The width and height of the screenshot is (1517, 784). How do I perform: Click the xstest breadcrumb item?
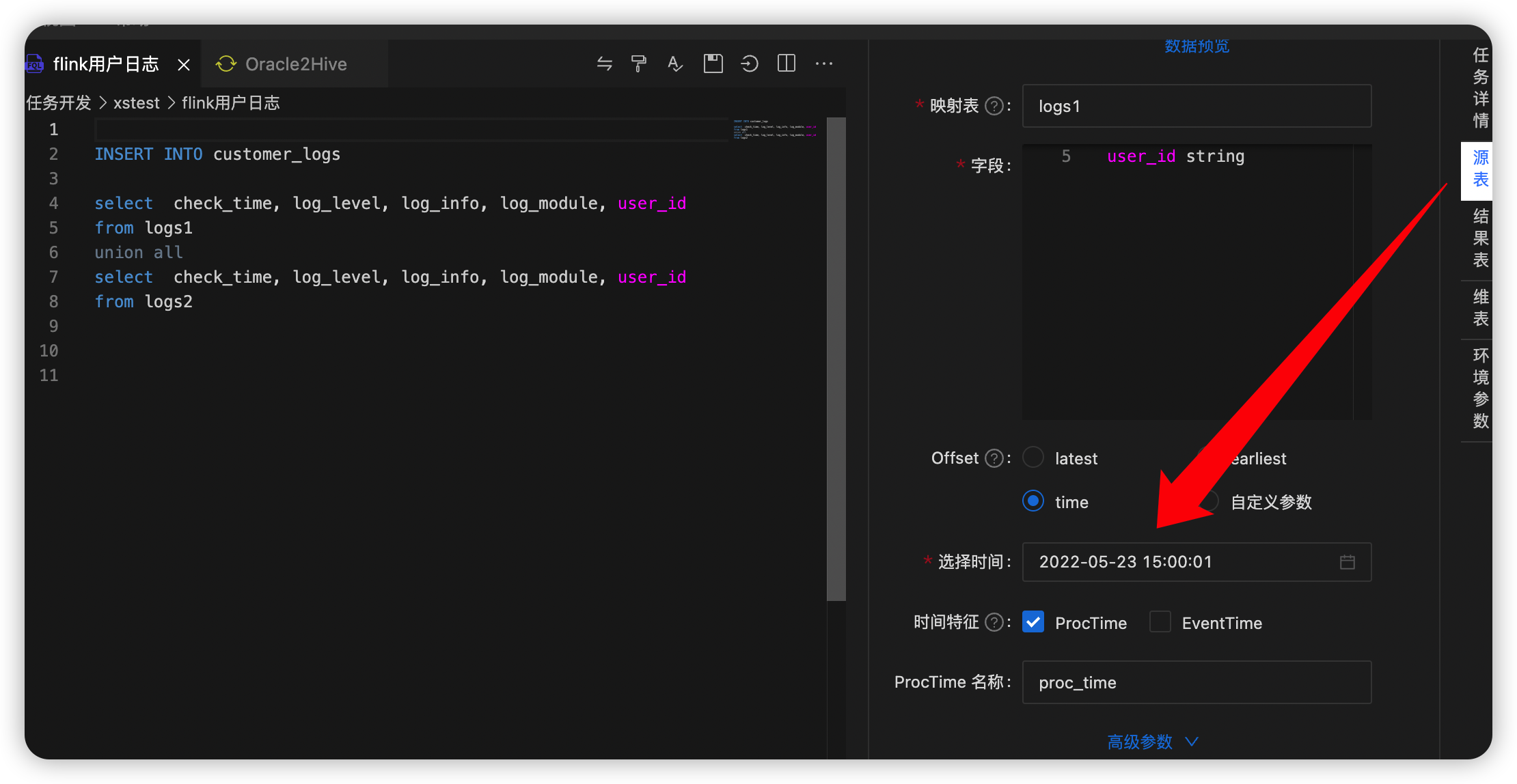(136, 103)
